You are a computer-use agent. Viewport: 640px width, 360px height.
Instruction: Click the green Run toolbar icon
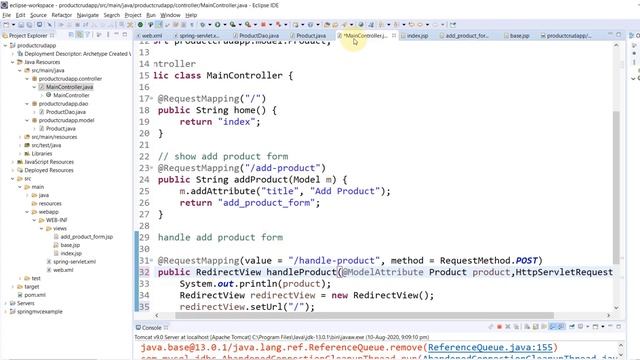[x=218, y=24]
